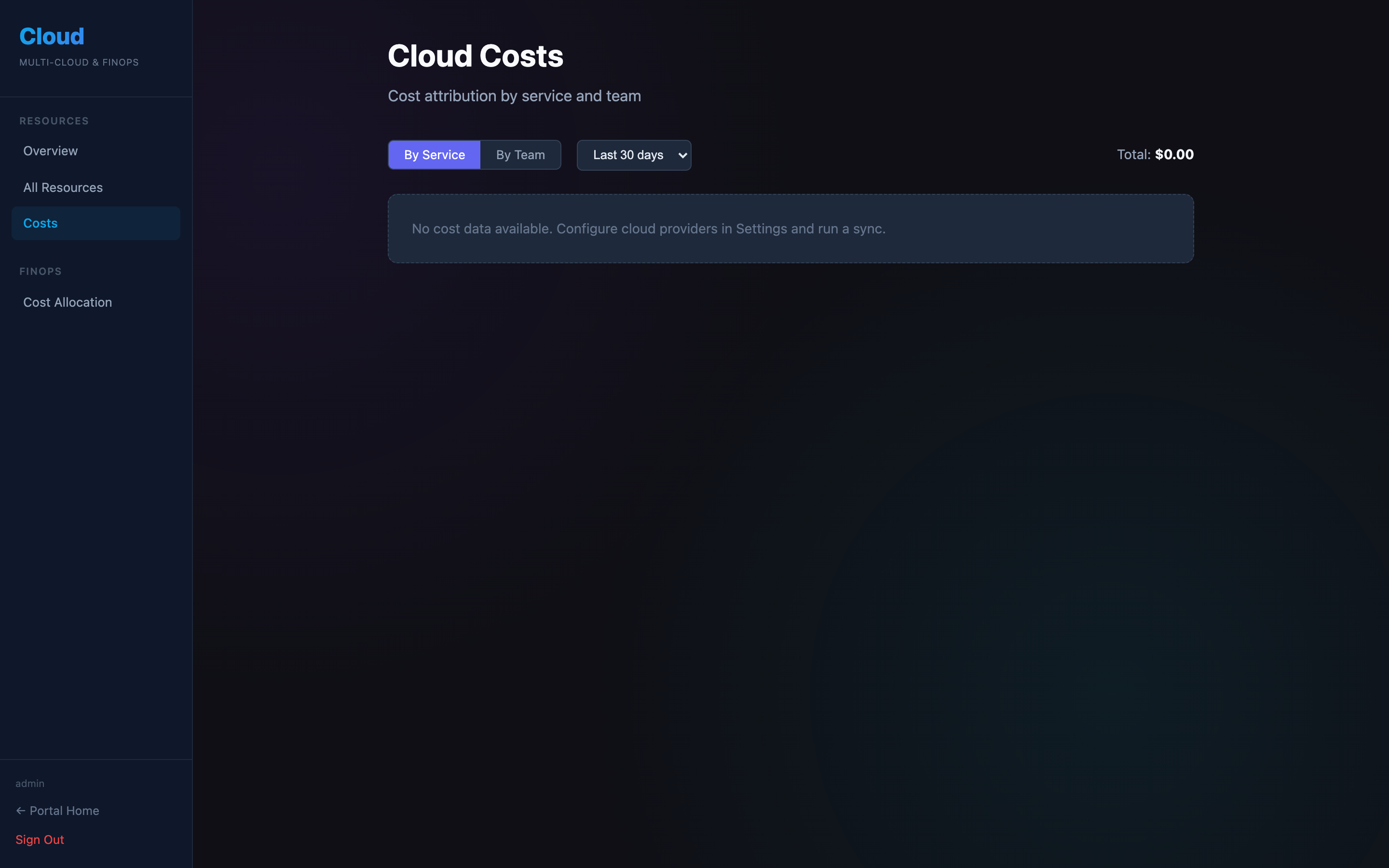The height and width of the screenshot is (868, 1389).
Task: Click the Cloud logo heading
Action: coord(51,36)
